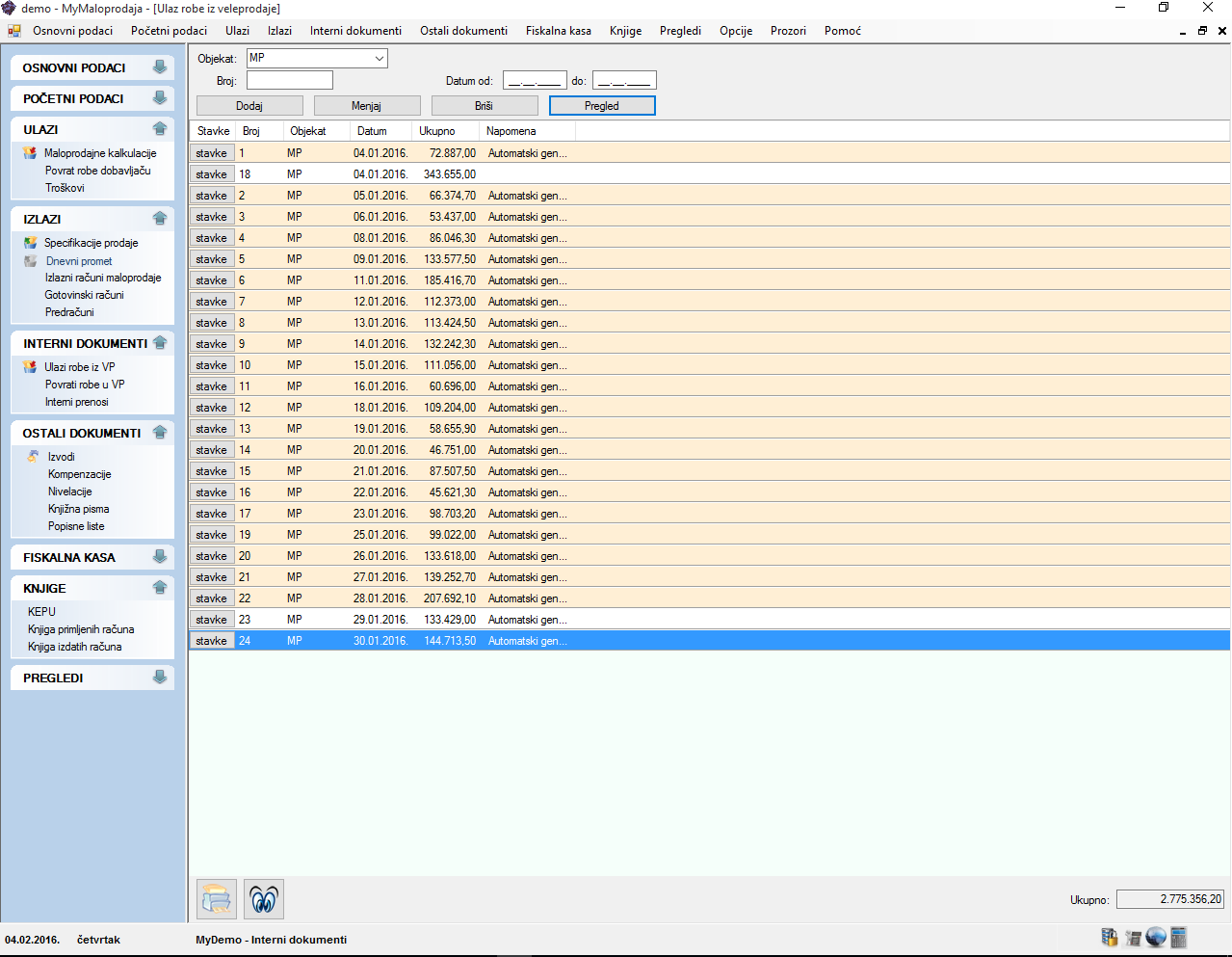Click the Izvodi icon in sidebar
1232x957 pixels.
(x=34, y=457)
